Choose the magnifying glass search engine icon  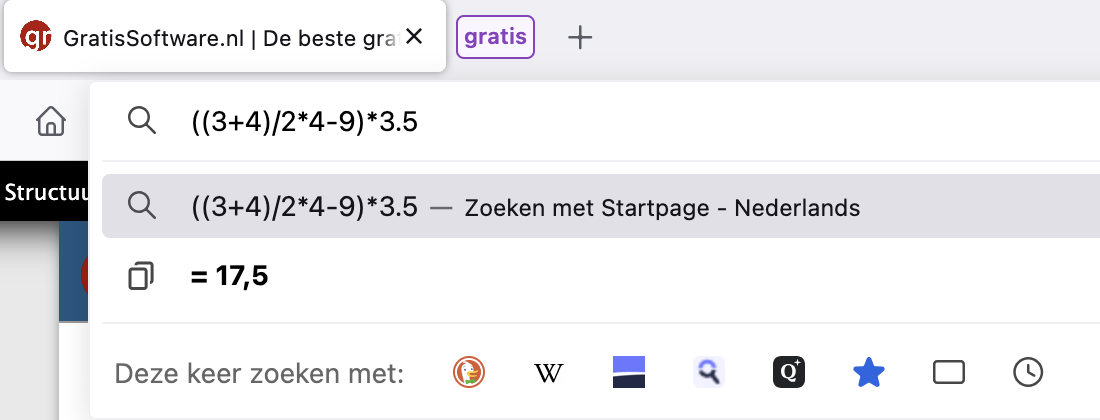click(709, 373)
